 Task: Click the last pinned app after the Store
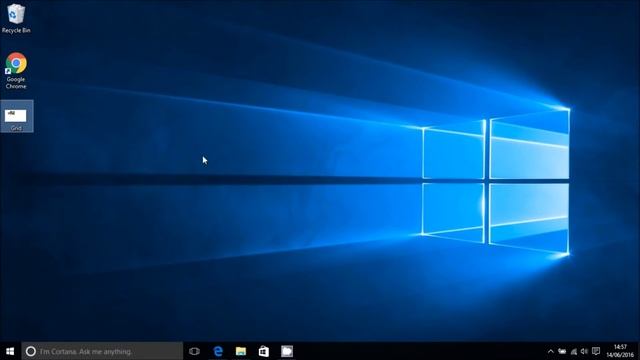(x=287, y=351)
